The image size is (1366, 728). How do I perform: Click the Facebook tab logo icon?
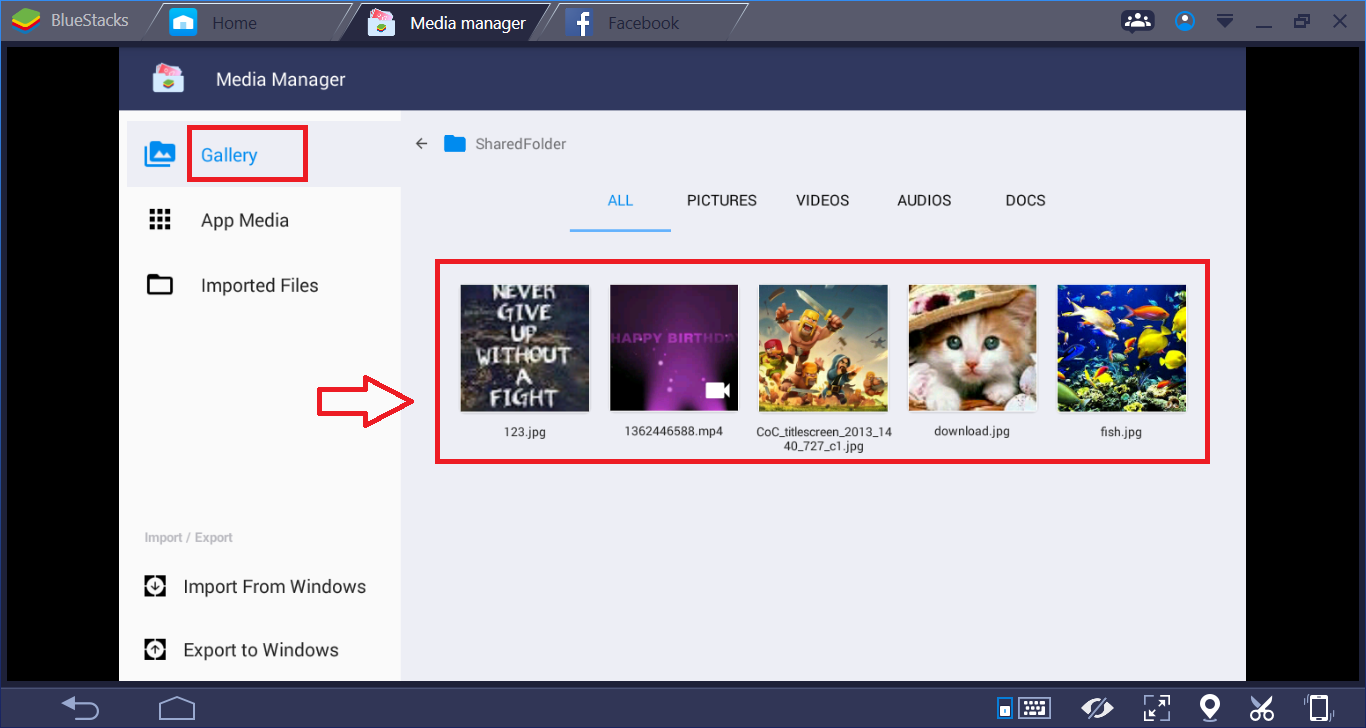[x=580, y=22]
